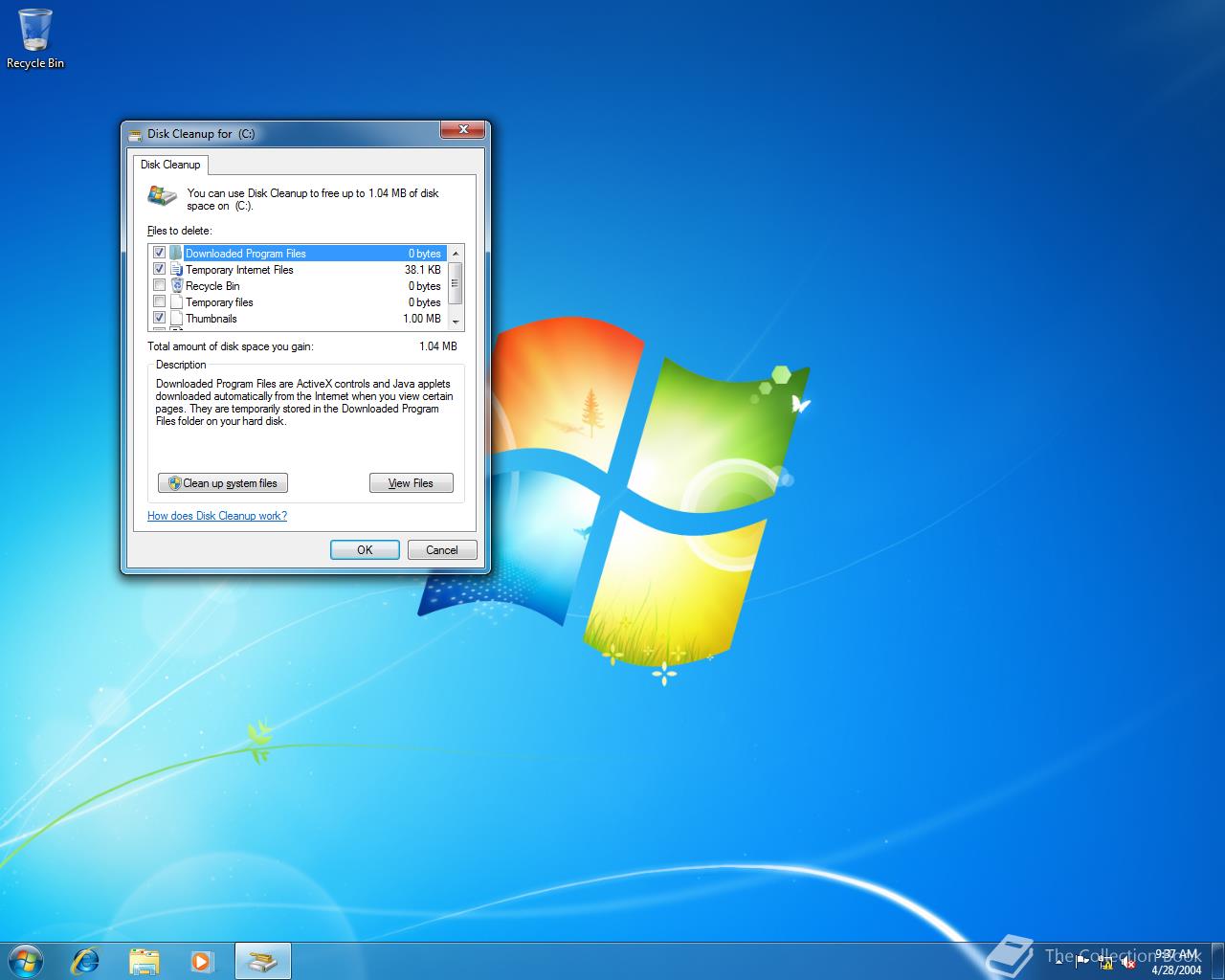Click the Disk Cleanup taskbar button
This screenshot has height=980, width=1225.
click(263, 961)
